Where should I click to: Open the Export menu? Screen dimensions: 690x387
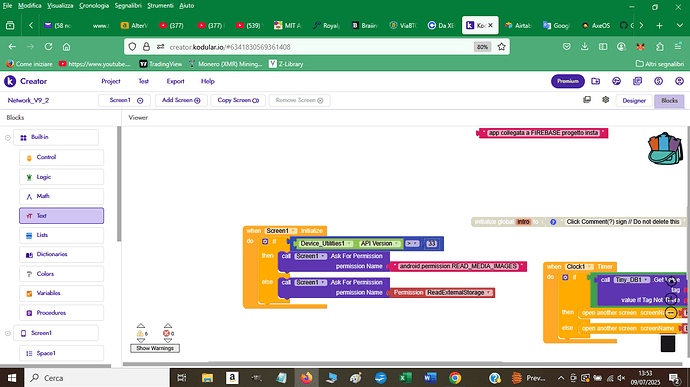pos(175,81)
